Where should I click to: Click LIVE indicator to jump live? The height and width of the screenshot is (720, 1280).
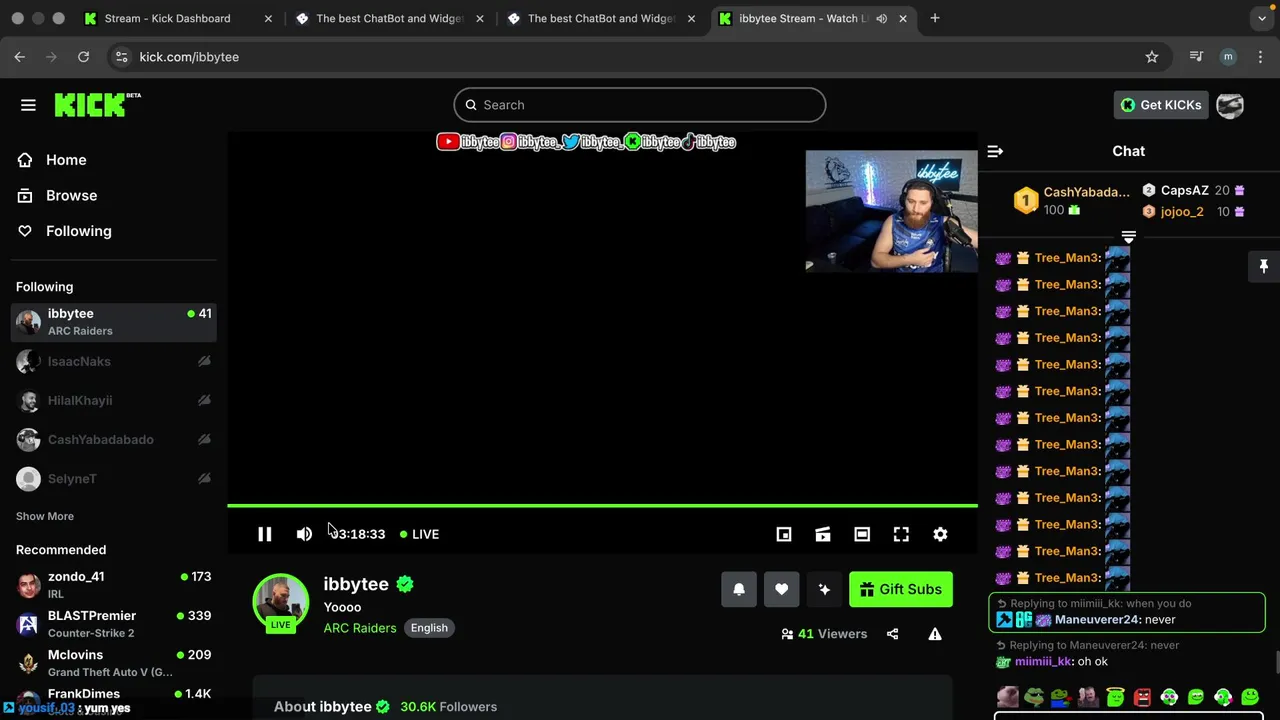point(419,534)
